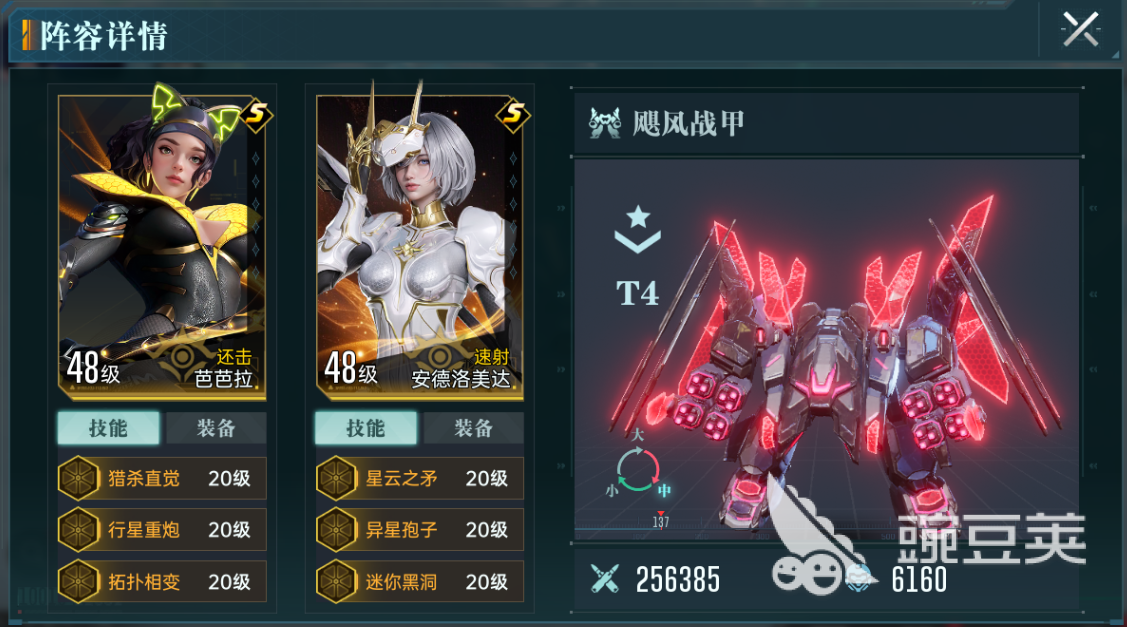The height and width of the screenshot is (627, 1127).
Task: Click the crossed swords combat power icon
Action: [x=604, y=579]
